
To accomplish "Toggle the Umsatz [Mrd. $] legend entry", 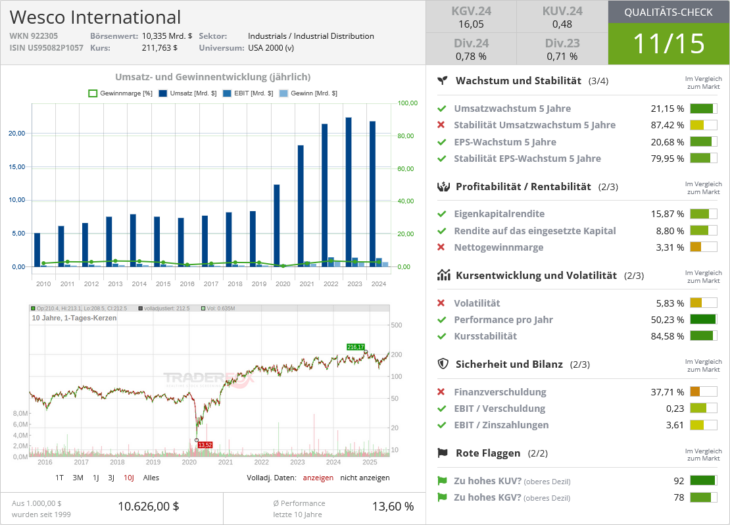I will (188, 94).
